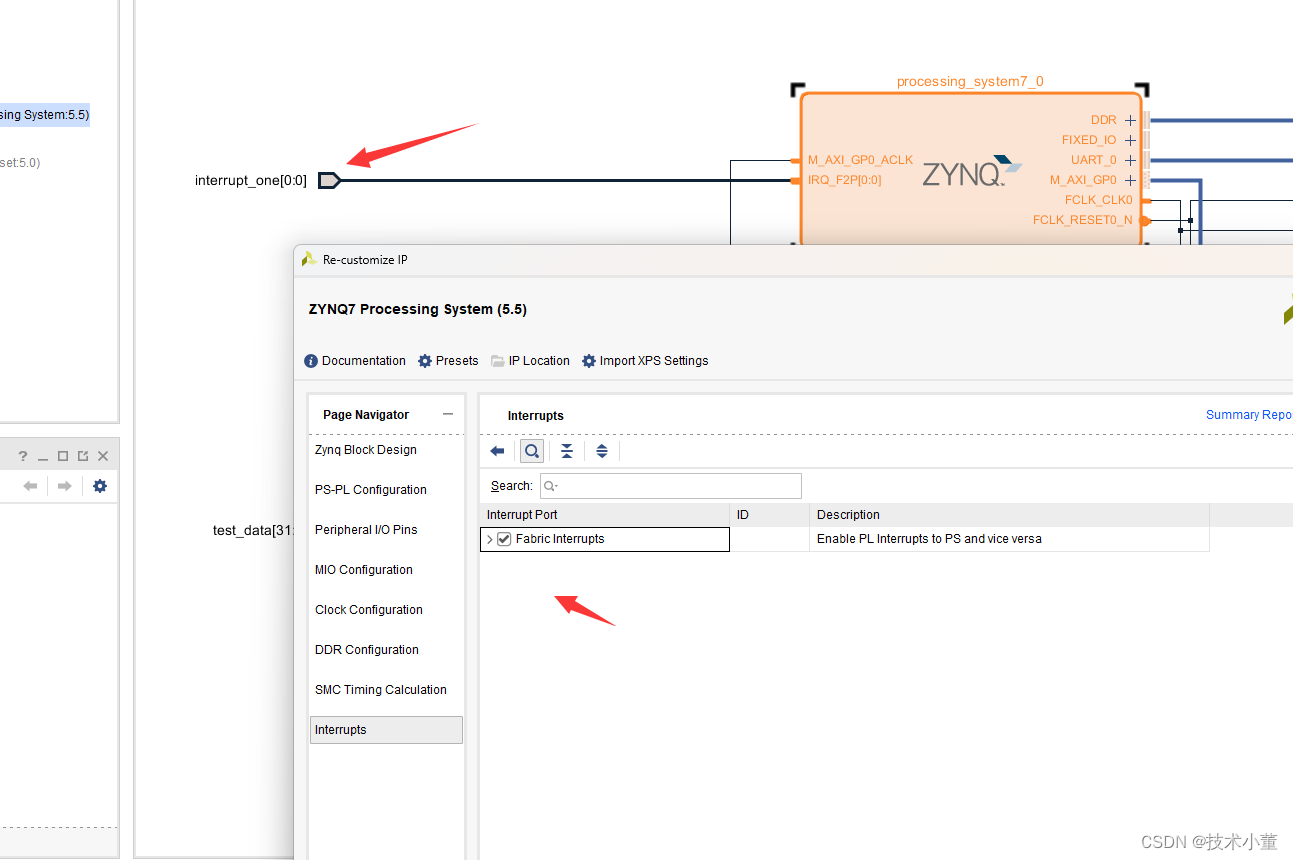This screenshot has width=1293, height=860.
Task: Click the ID column header
Action: (x=770, y=515)
